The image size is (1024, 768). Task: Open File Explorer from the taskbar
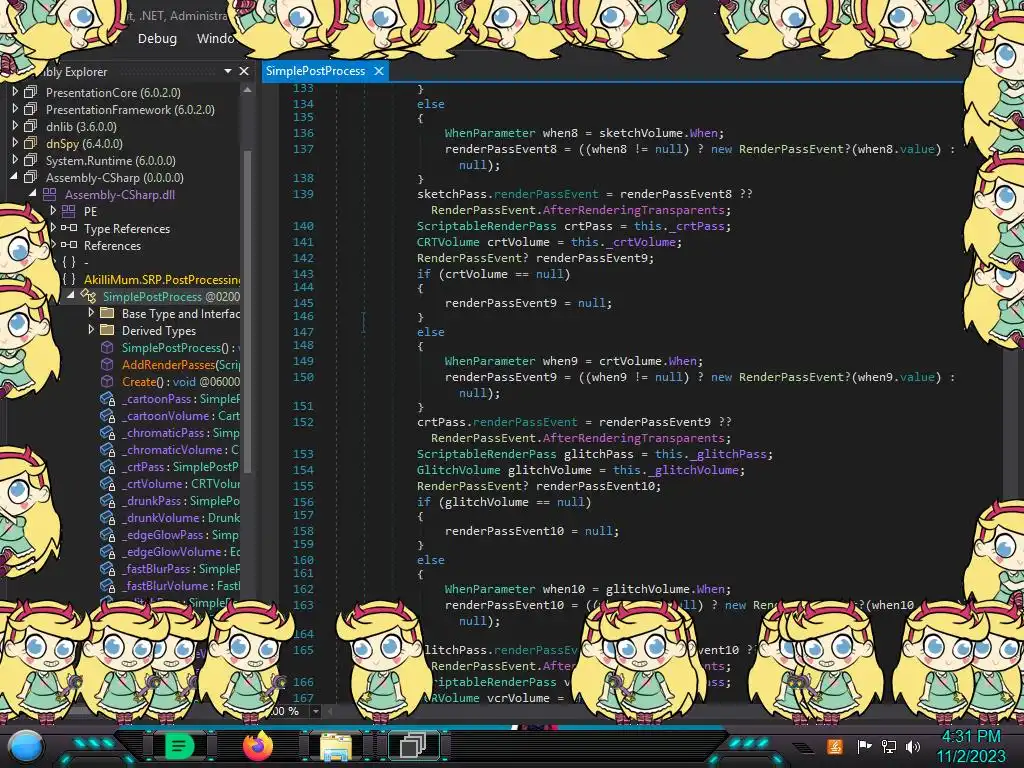click(x=336, y=746)
